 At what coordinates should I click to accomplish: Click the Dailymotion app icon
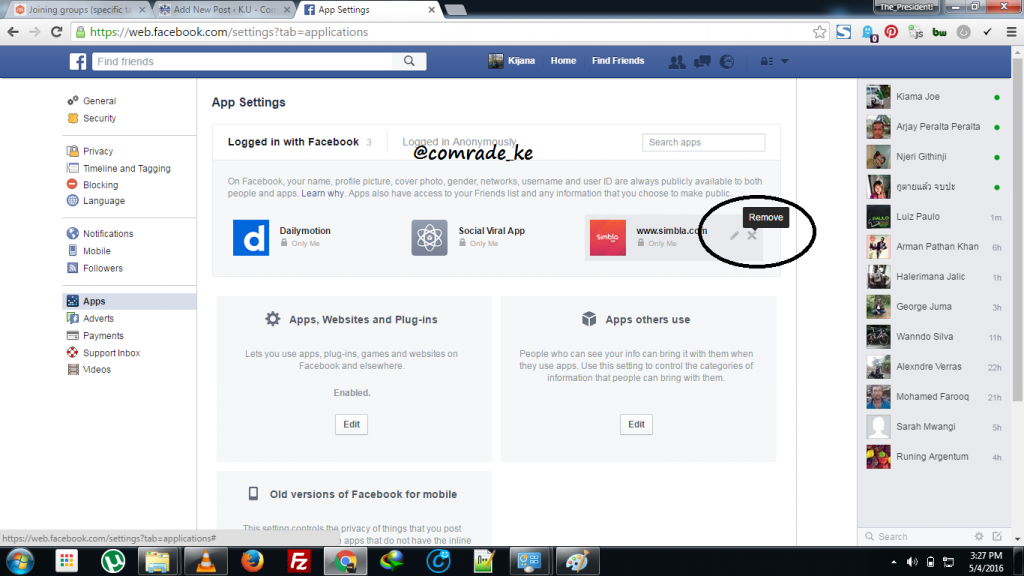click(251, 238)
